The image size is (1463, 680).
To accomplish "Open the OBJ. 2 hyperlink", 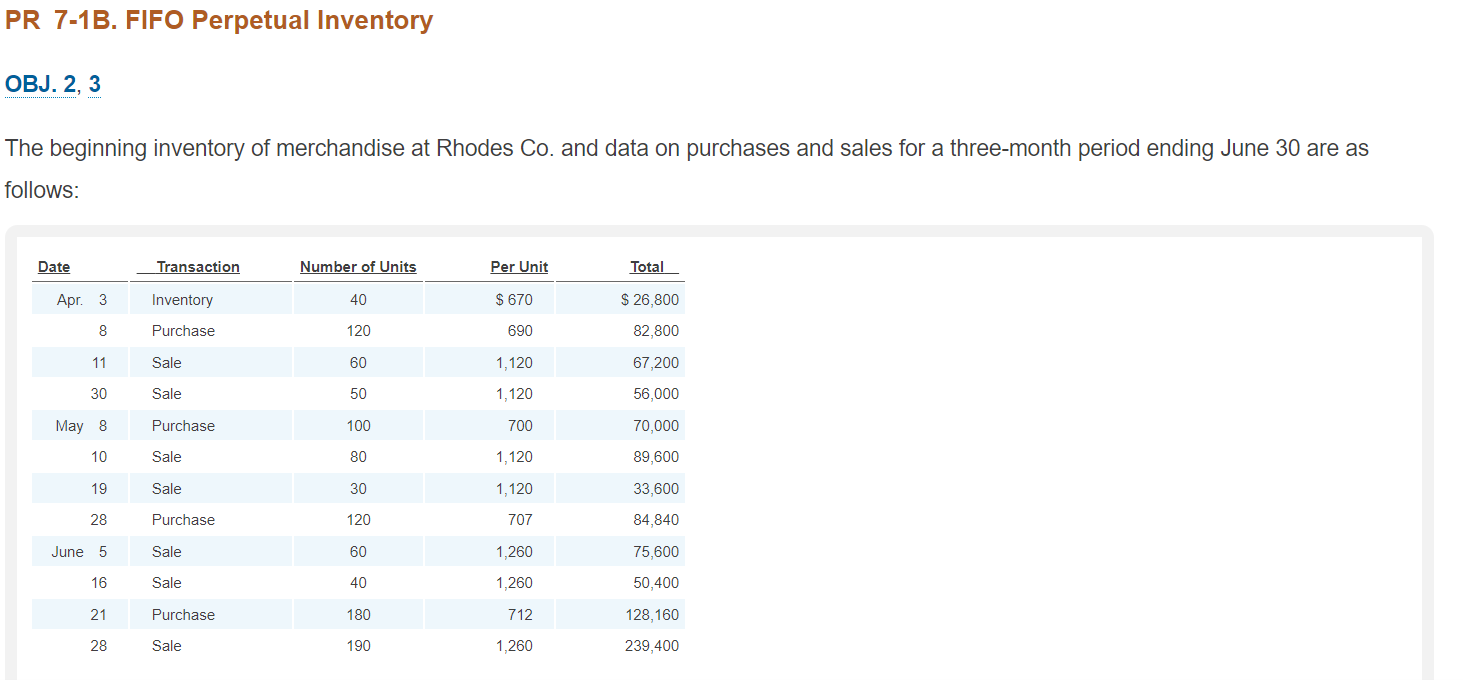I will pyautogui.click(x=38, y=86).
